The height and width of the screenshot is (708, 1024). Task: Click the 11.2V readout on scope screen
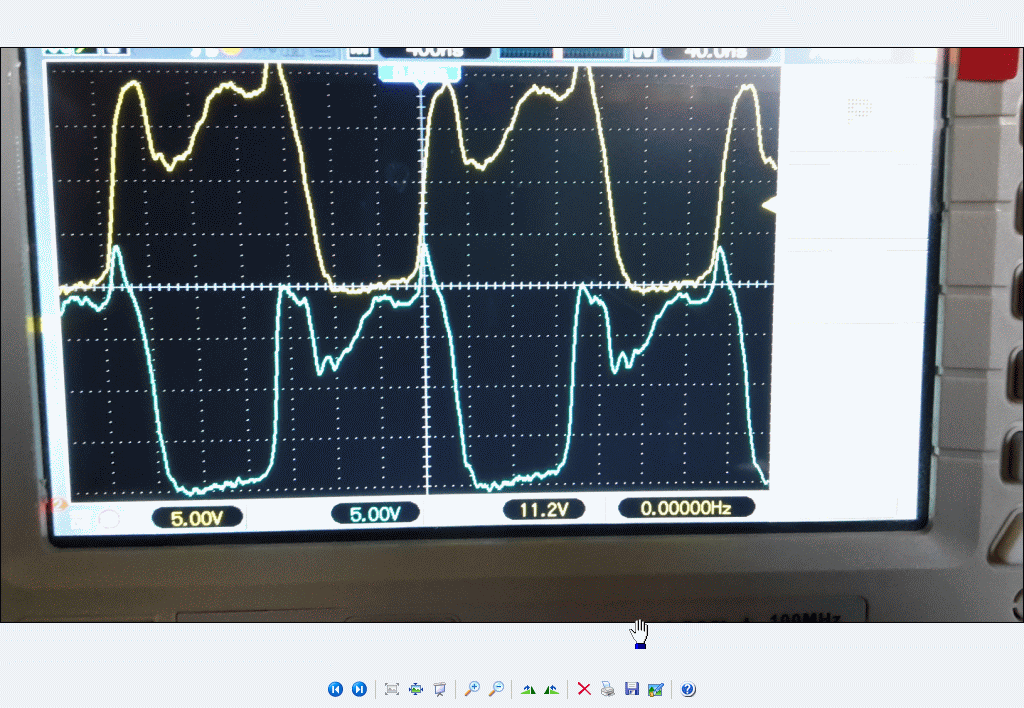point(543,510)
